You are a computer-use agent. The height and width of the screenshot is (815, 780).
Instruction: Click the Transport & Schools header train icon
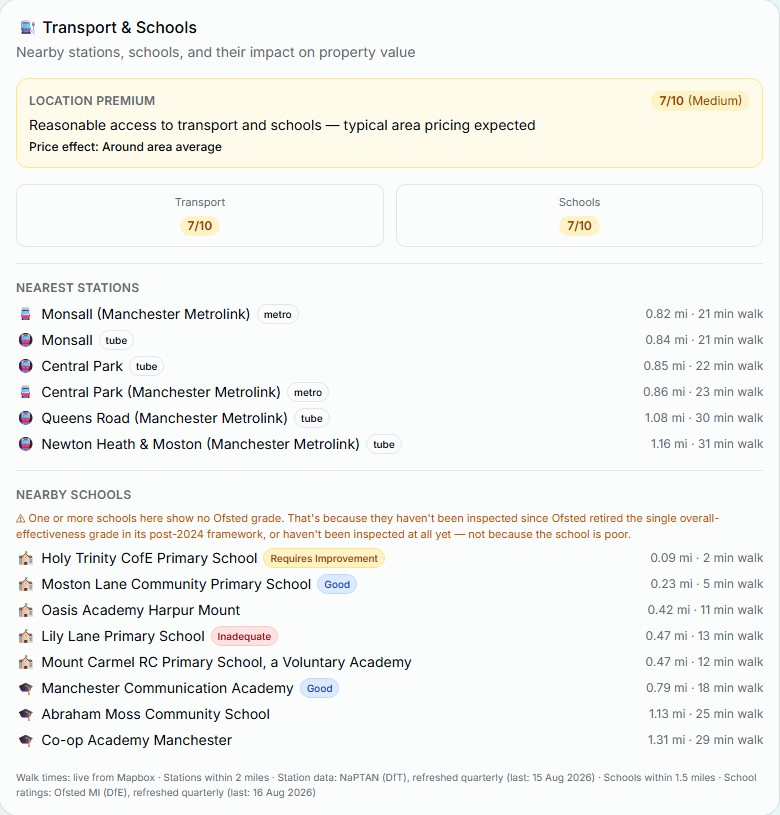point(28,28)
